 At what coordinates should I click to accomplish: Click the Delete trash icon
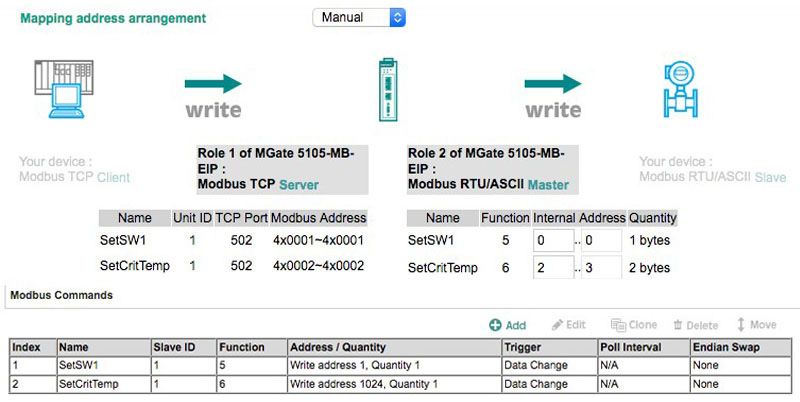coord(678,325)
